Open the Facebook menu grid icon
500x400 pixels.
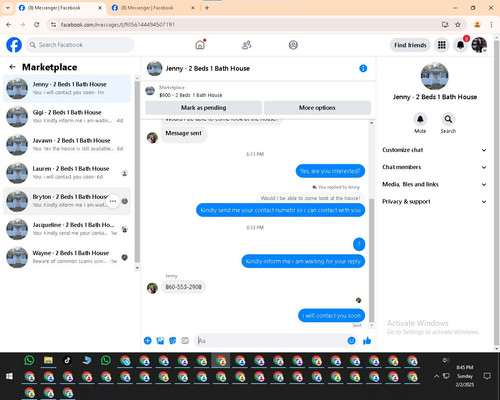(442, 45)
